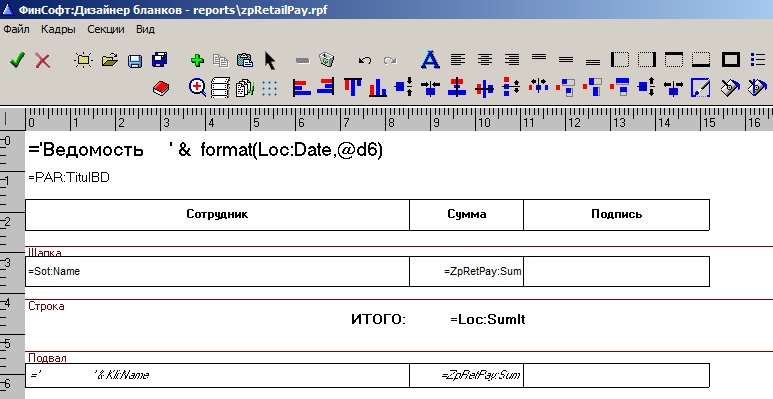This screenshot has width=773, height=399.
Task: Click the zoom magnifier icon
Action: (x=197, y=88)
